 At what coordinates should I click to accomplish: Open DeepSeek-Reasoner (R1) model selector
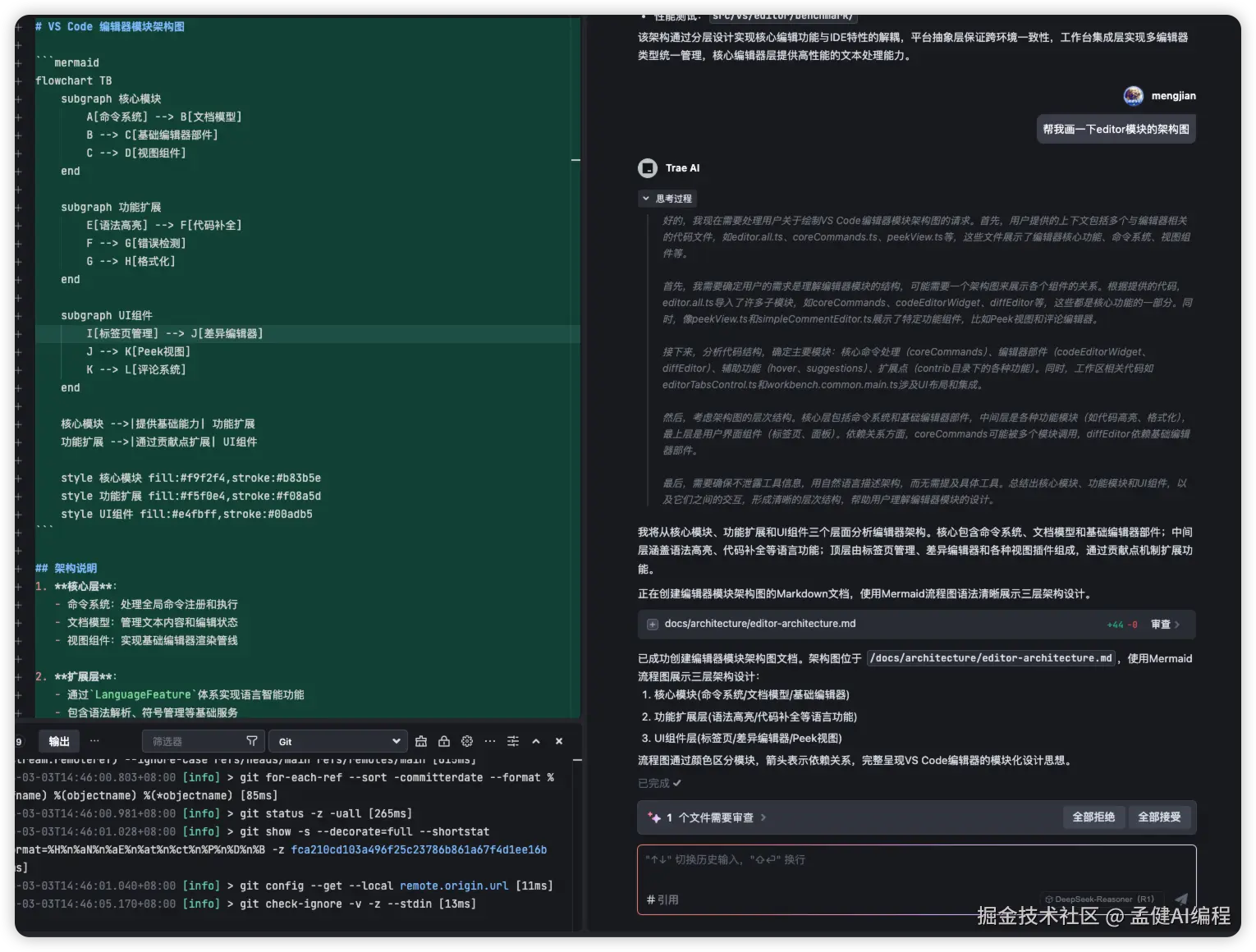pos(1100,899)
